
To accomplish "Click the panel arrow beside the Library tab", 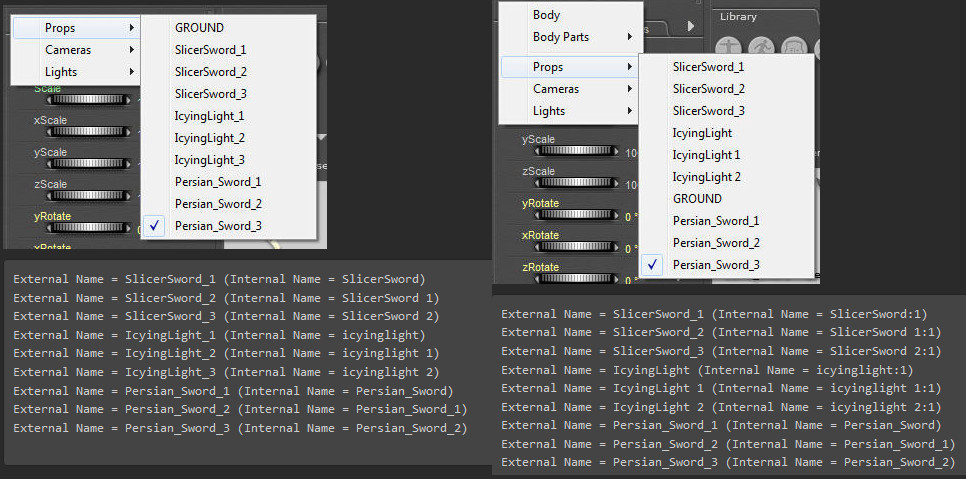I will (x=693, y=24).
